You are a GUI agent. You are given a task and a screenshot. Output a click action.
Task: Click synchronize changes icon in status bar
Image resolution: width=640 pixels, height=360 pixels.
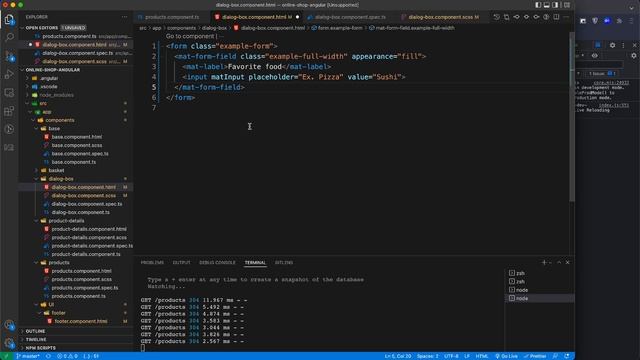[48, 356]
